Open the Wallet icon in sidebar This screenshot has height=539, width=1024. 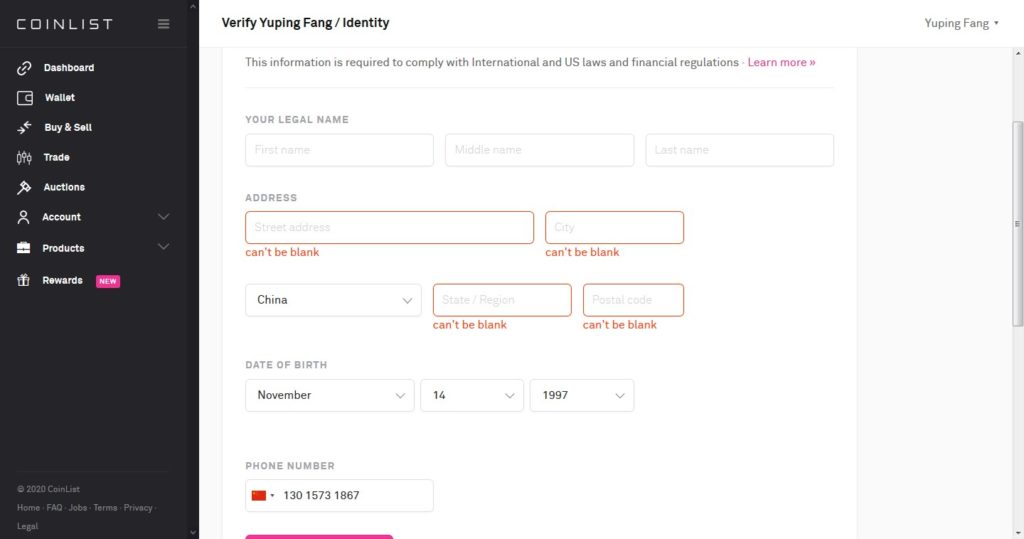tap(25, 98)
